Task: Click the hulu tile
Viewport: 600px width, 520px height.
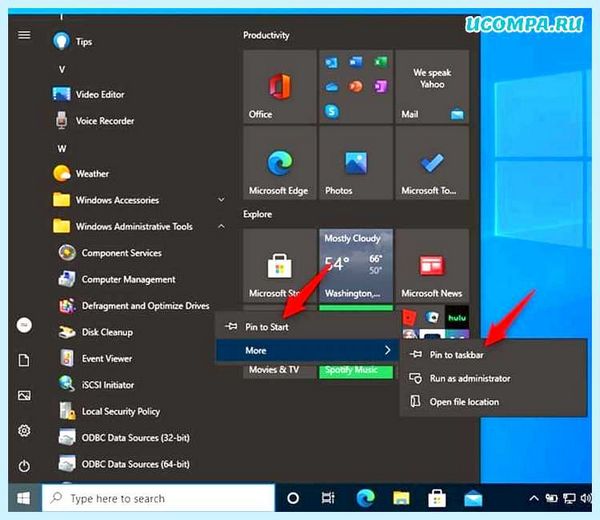Action: tap(457, 317)
